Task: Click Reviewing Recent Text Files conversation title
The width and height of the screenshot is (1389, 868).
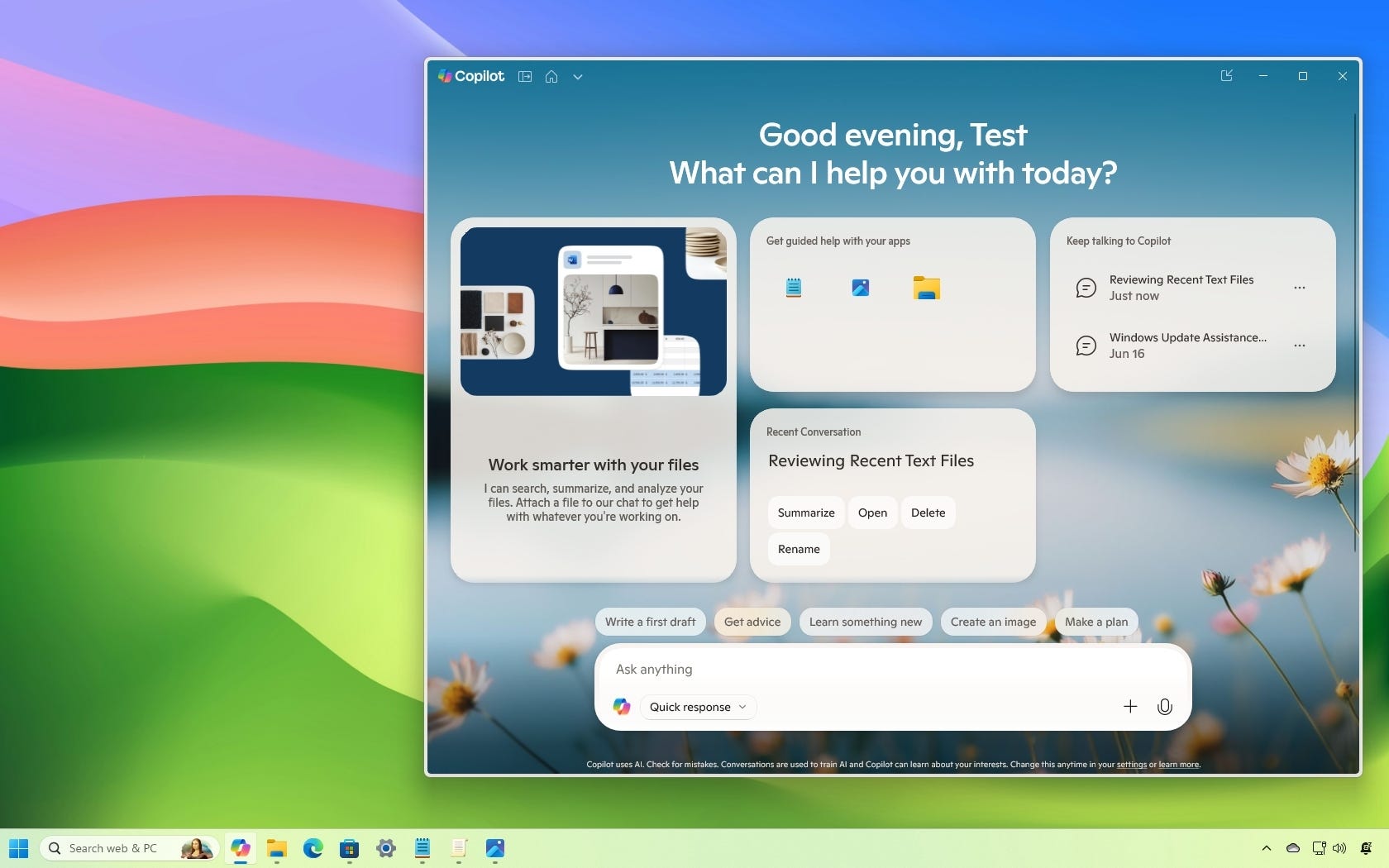Action: [871, 461]
